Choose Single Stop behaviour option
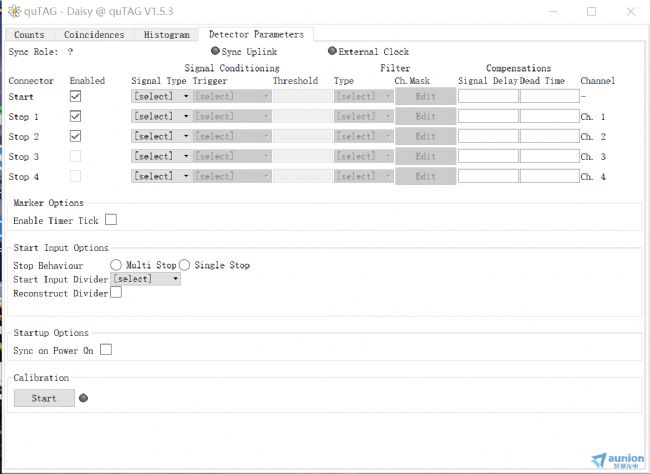Viewport: 650px width, 474px height. [x=184, y=265]
